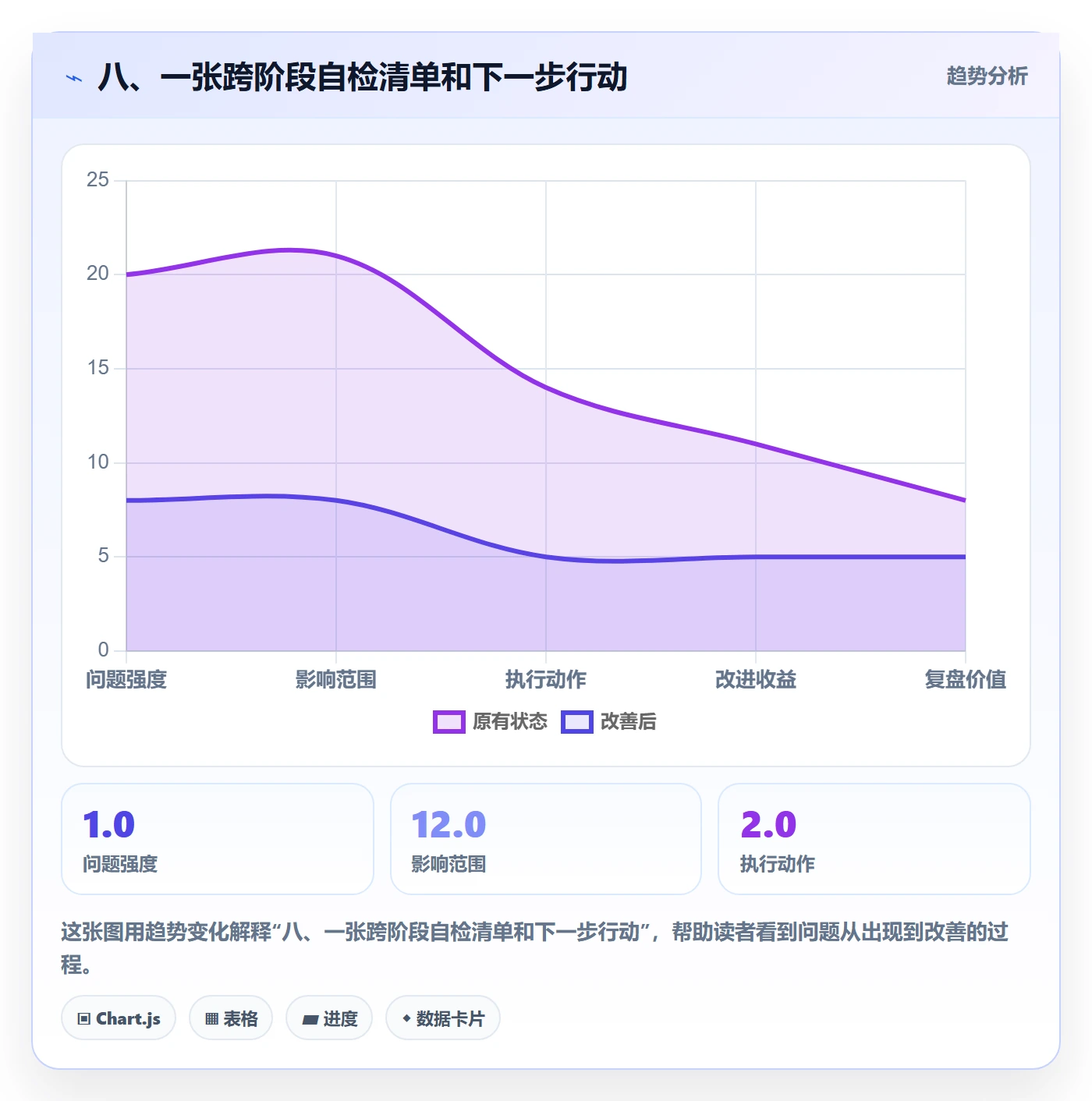Screen dimensions: 1092x1101
Task: Click the y-axis value 5
Action: 103,556
